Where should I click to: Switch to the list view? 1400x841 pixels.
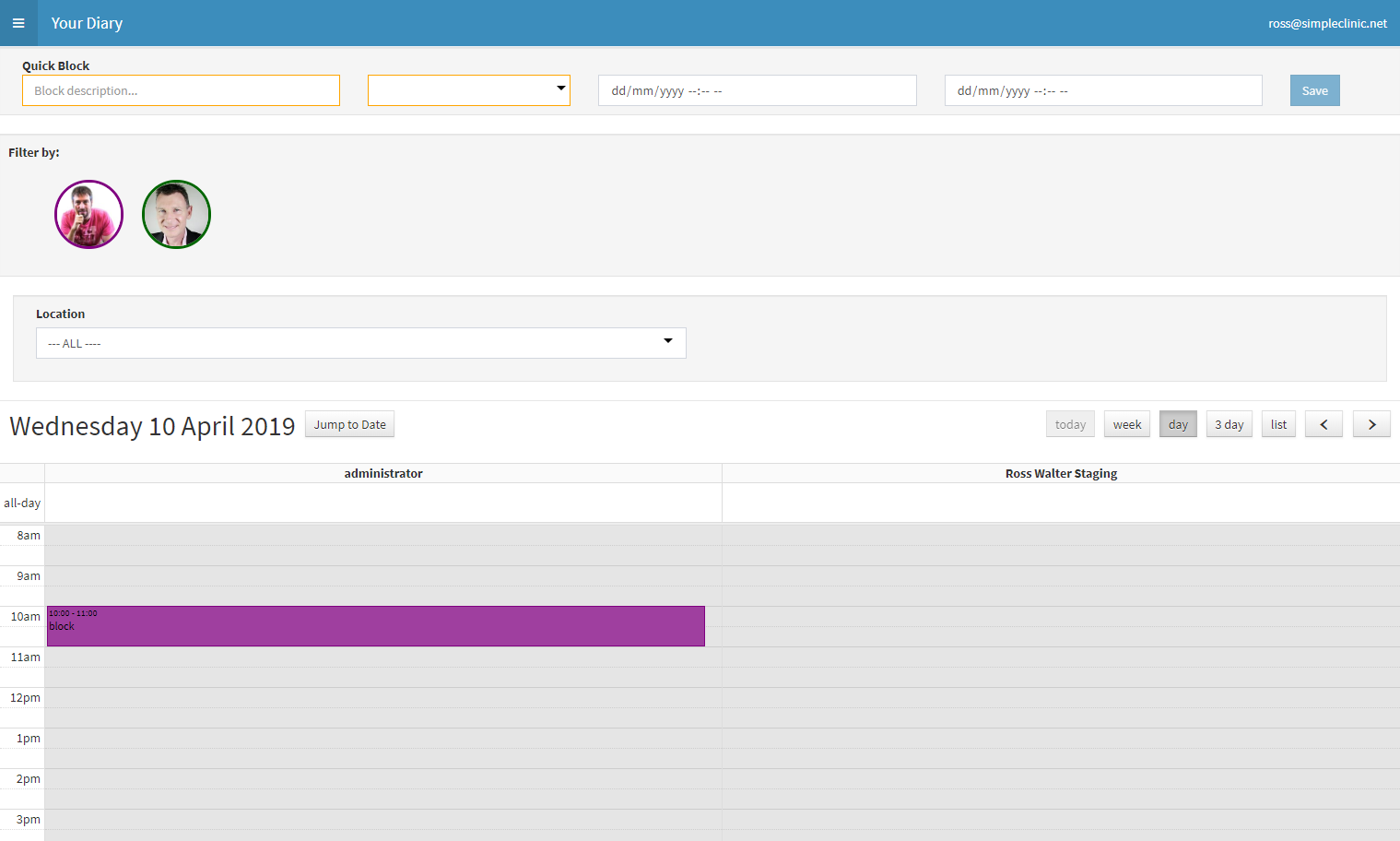tap(1278, 423)
